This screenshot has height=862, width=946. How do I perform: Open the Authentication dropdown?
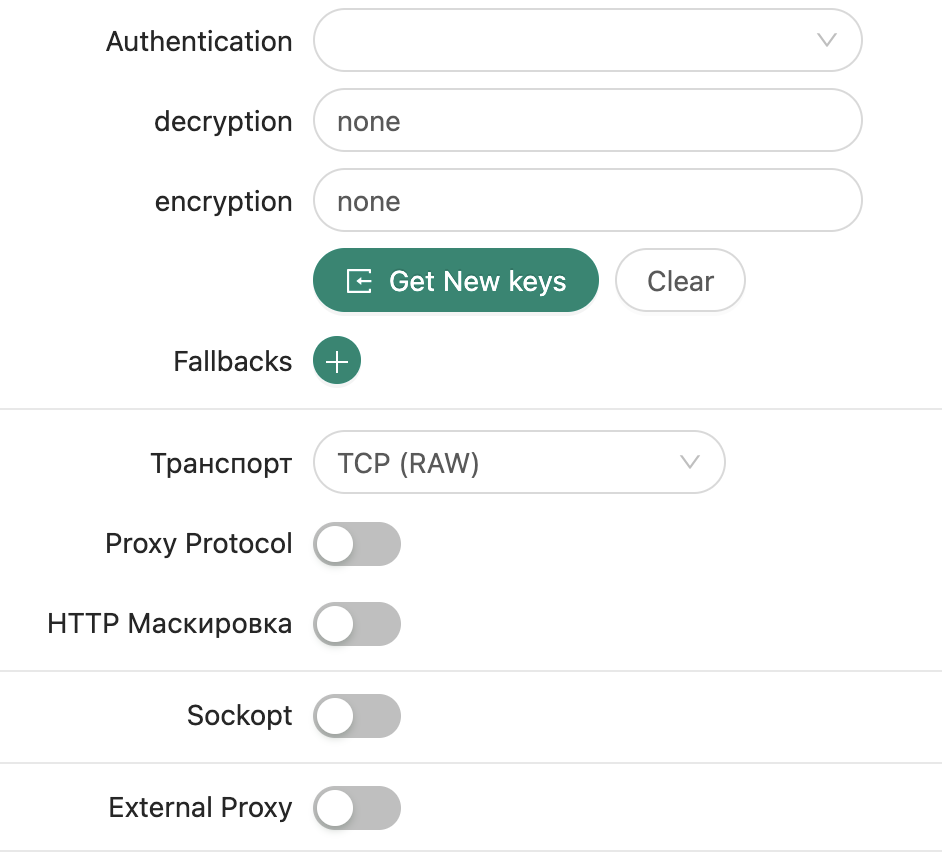(588, 40)
